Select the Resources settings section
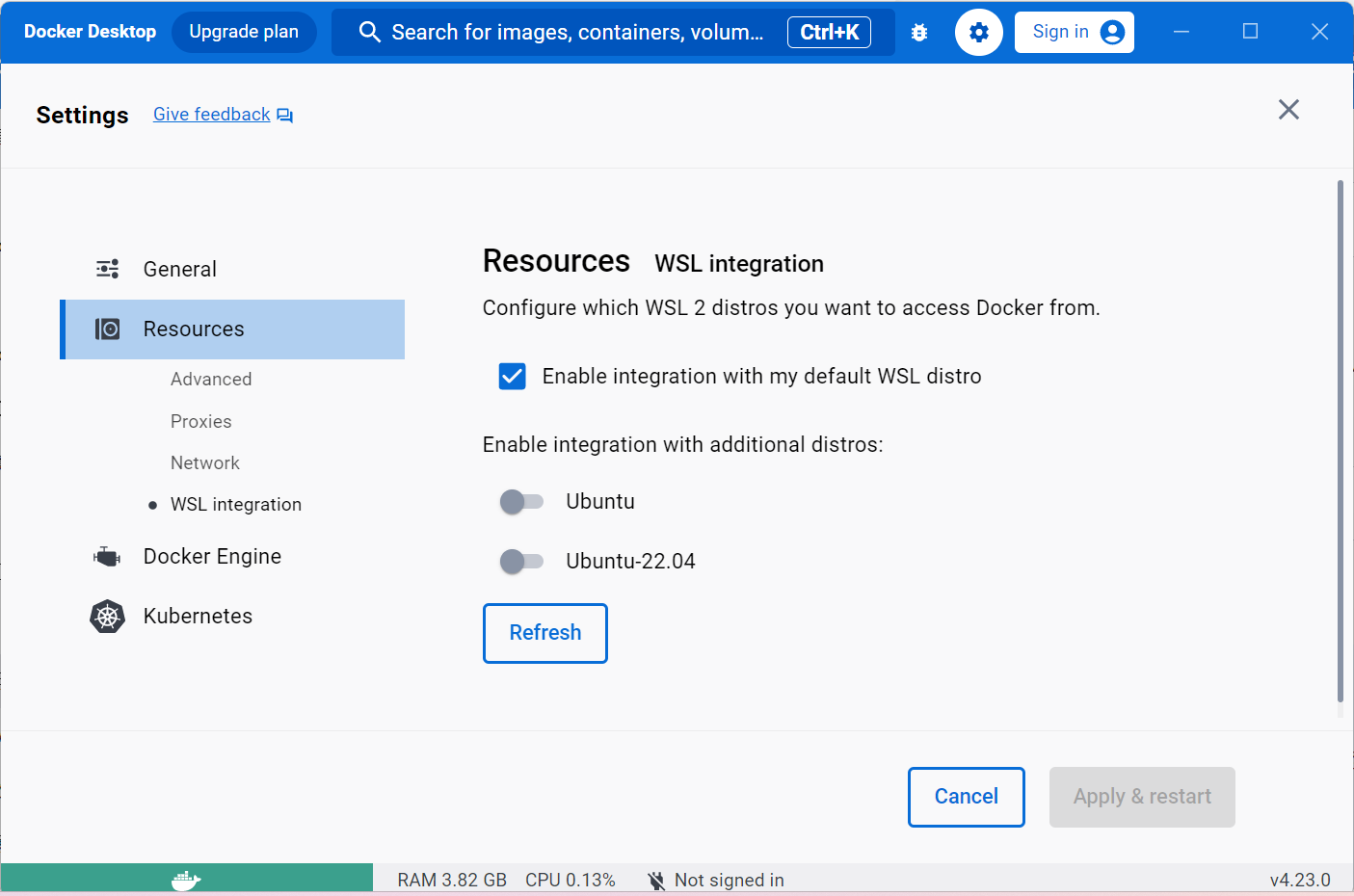 (232, 329)
